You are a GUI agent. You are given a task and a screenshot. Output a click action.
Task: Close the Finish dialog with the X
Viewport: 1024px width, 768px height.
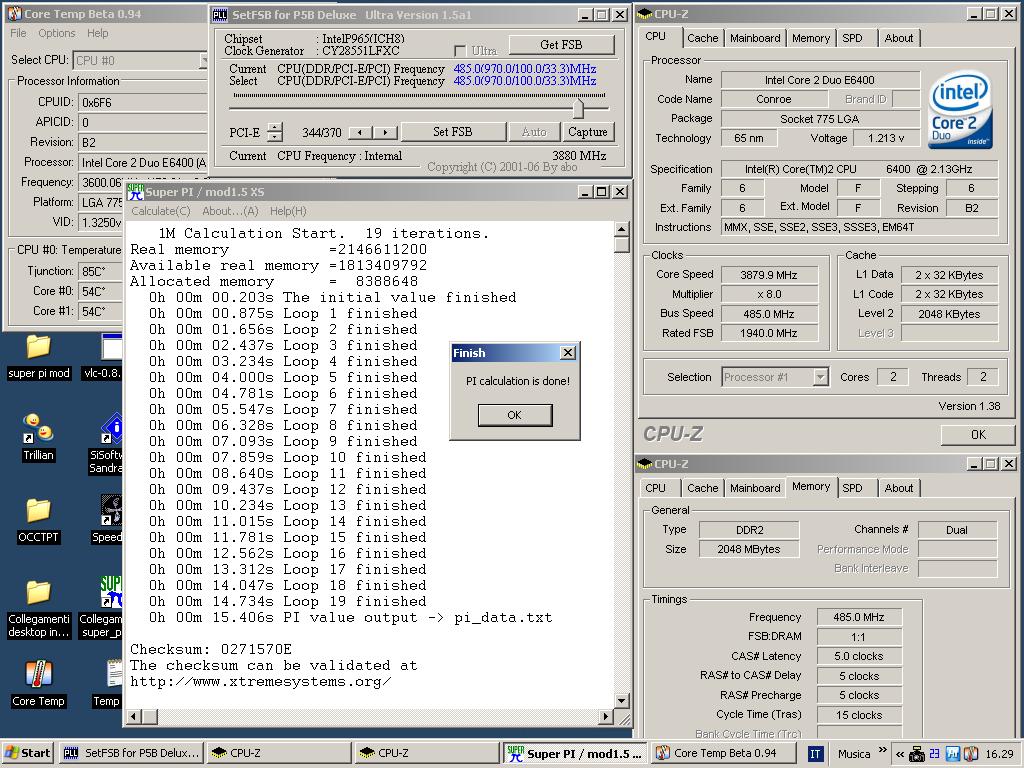568,353
